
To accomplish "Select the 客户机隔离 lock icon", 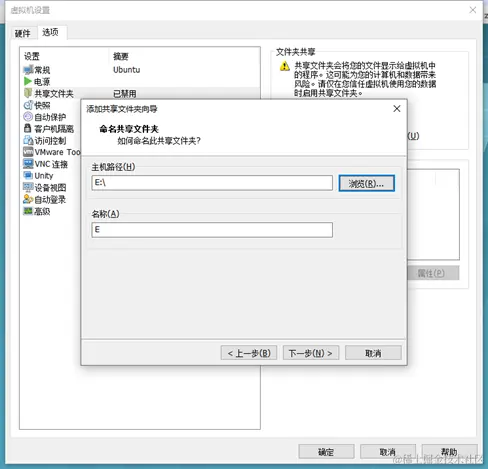I will (x=28, y=128).
